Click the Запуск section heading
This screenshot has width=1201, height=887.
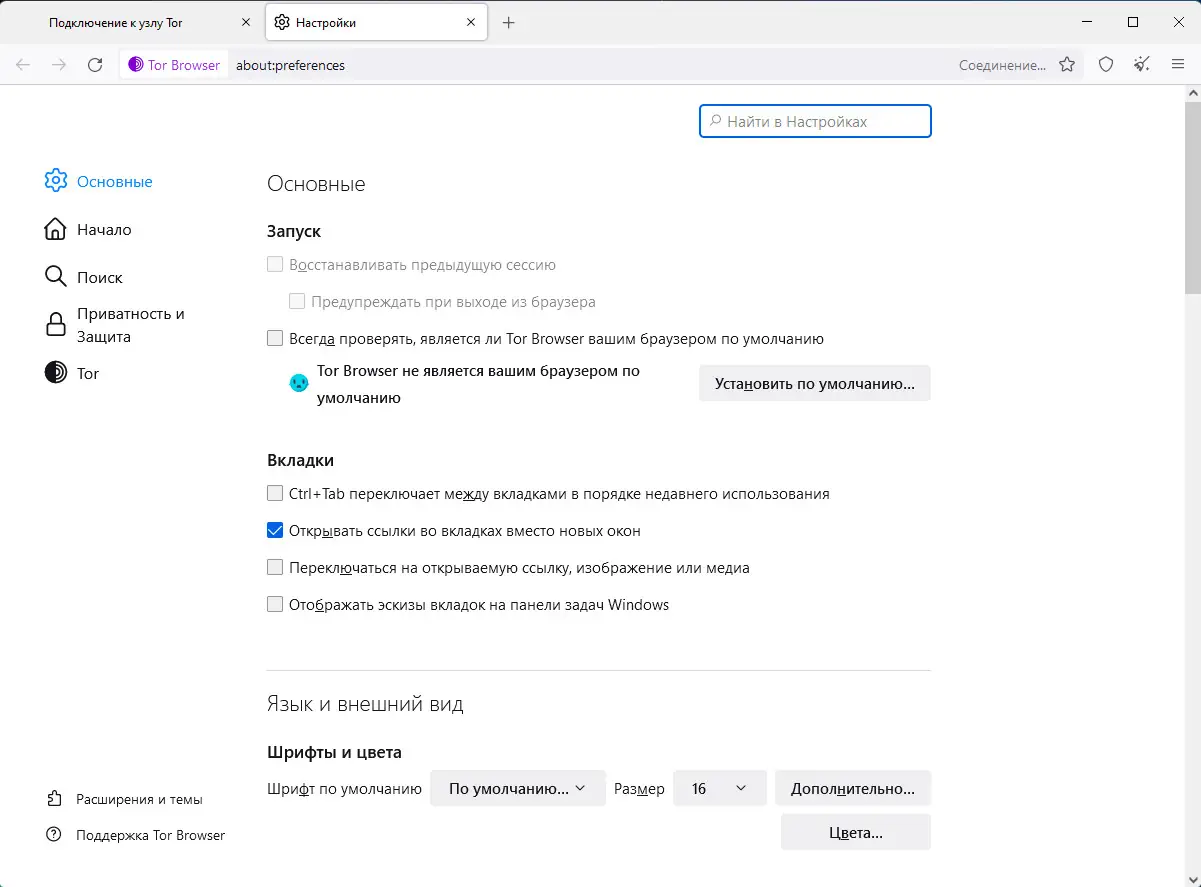[x=294, y=231]
